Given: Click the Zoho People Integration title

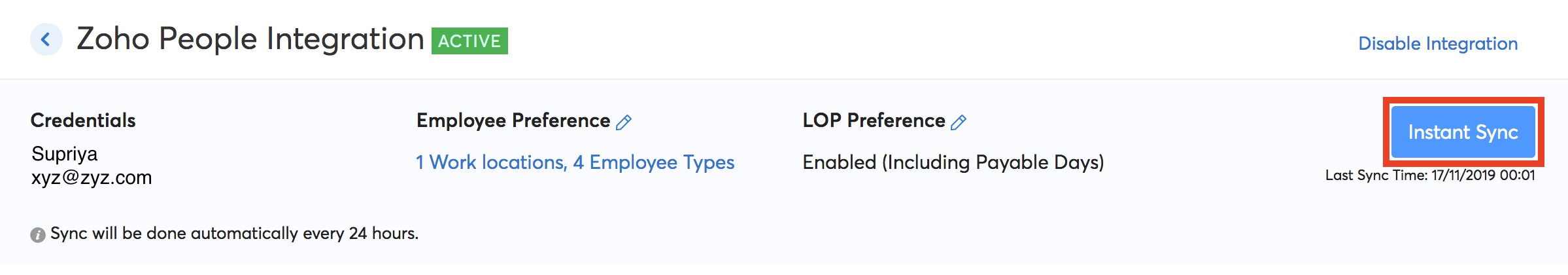Looking at the screenshot, I should point(250,39).
